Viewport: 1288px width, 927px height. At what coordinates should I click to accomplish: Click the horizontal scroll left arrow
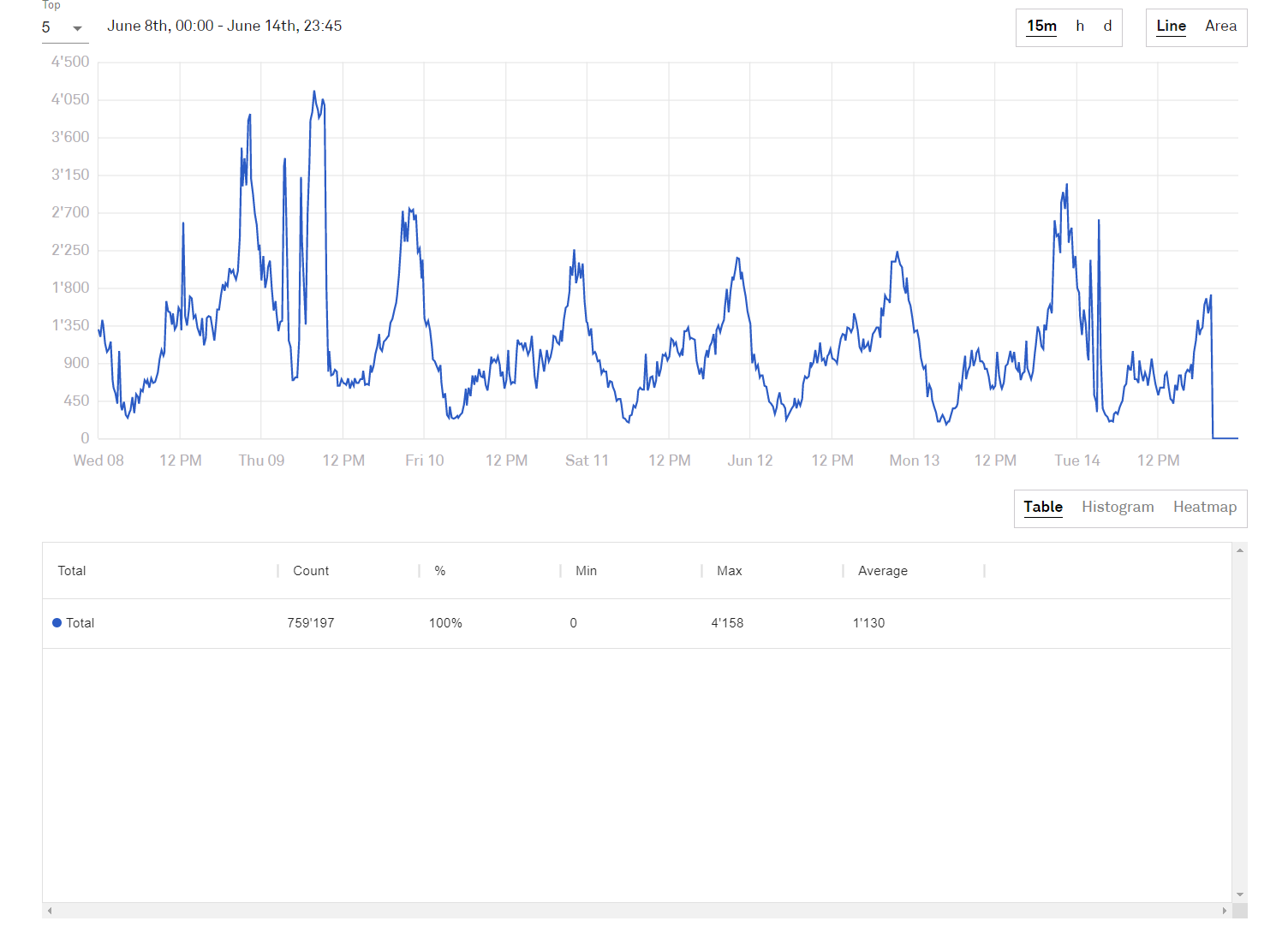50,911
